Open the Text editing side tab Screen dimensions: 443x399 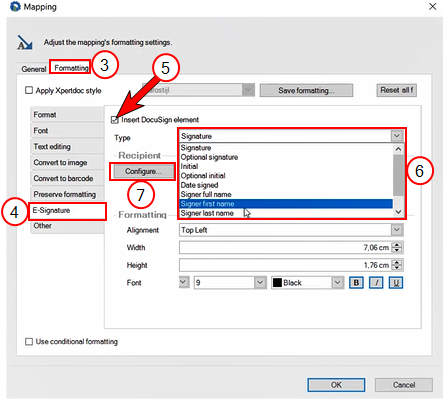tap(67, 146)
